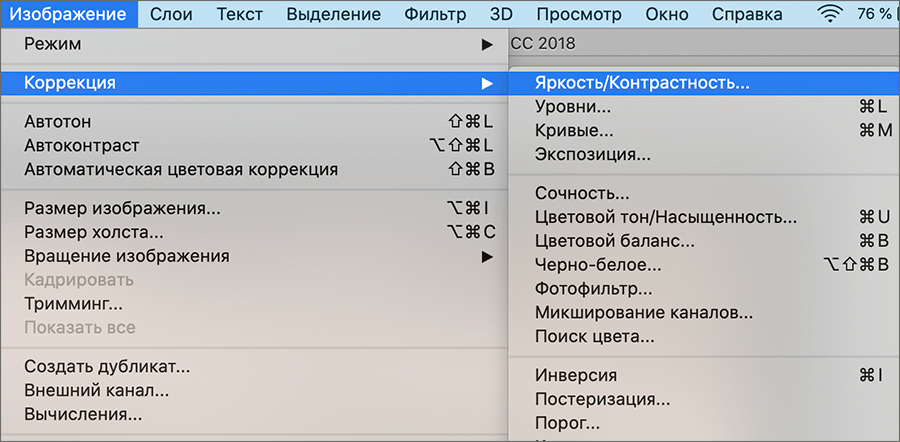
Task: Open Размер изображения dialog
Action: point(254,208)
